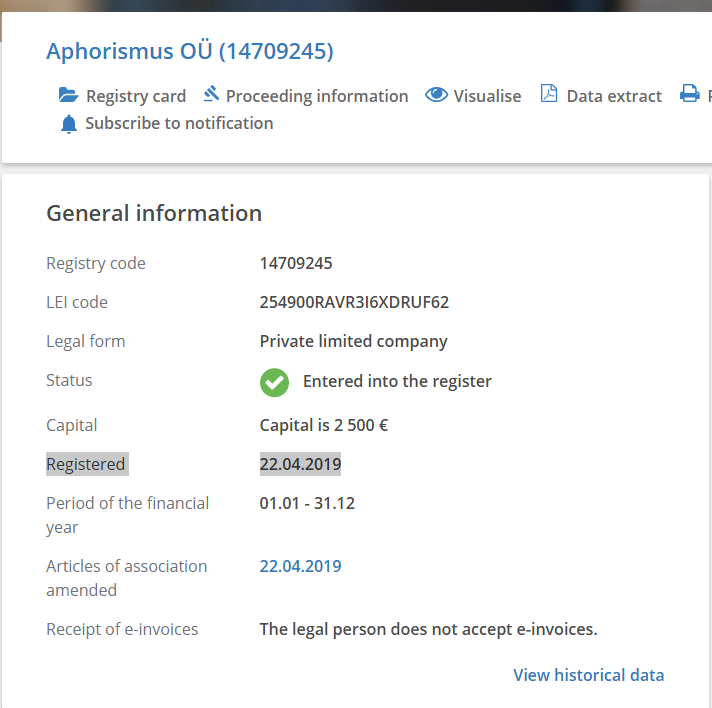Click the printer icon in the toolbar
The width and height of the screenshot is (712, 708).
690,95
